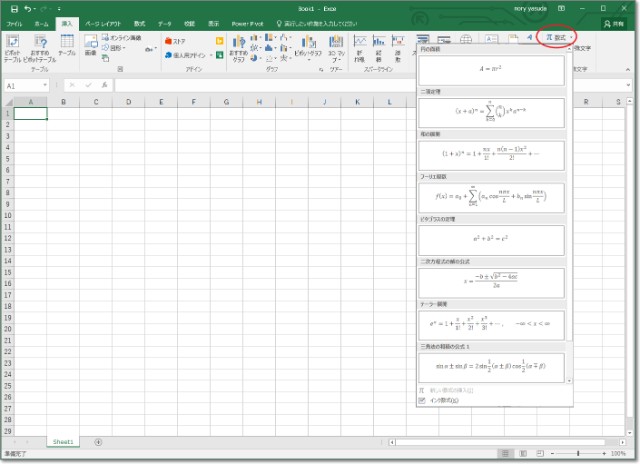Expand the Shapes (図形) dropdown

pyautogui.click(x=125, y=47)
